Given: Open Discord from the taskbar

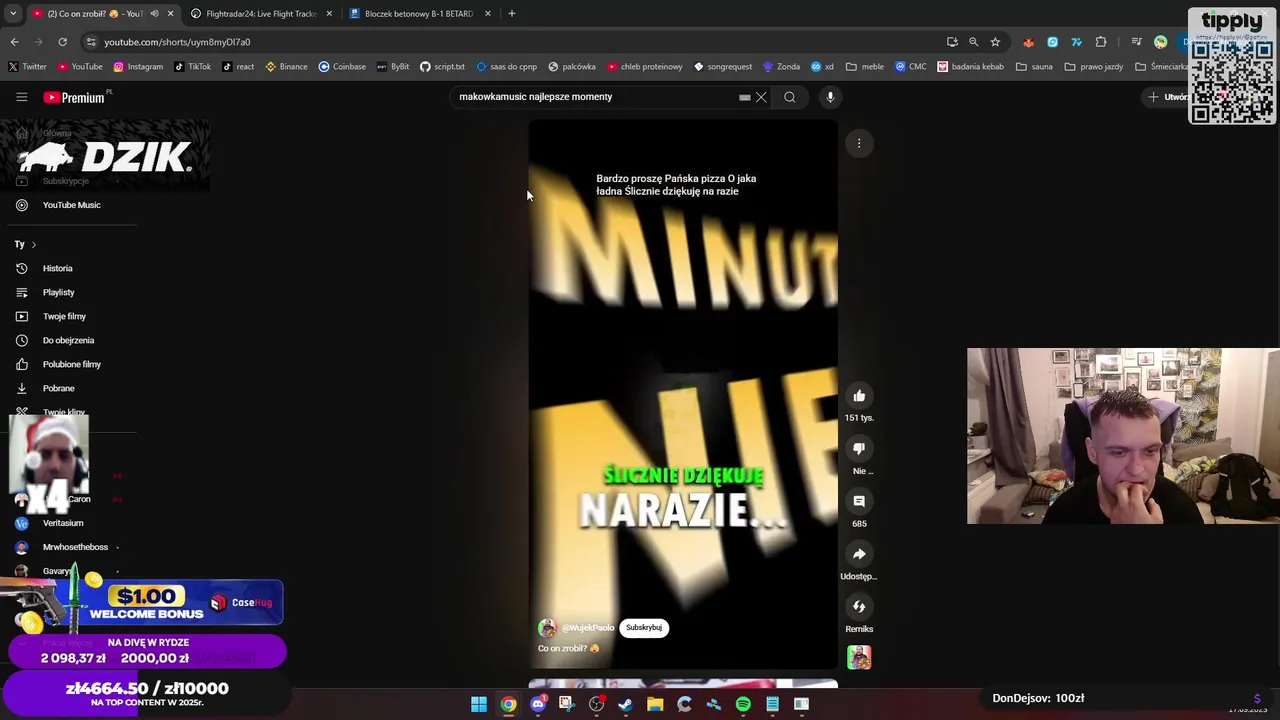Looking at the screenshot, I should tap(538, 704).
